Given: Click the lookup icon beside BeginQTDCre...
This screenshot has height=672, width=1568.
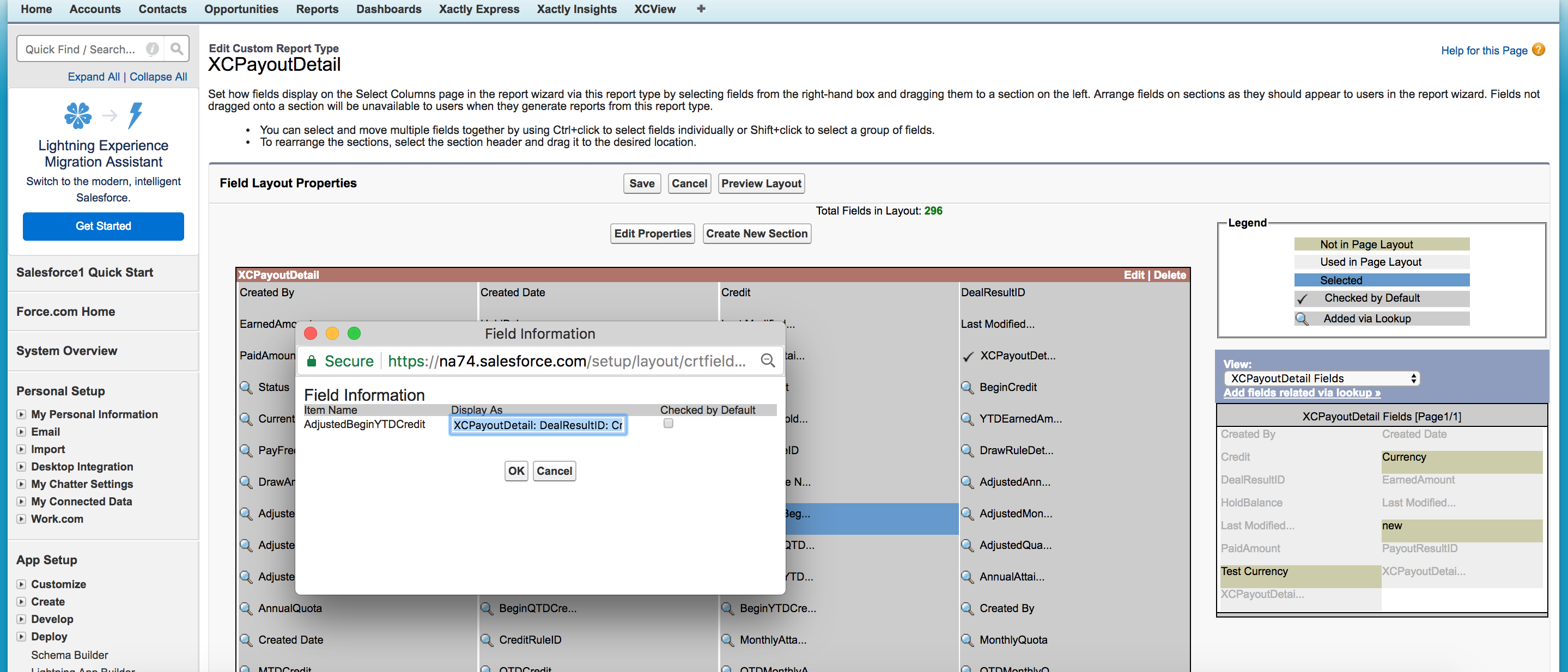Looking at the screenshot, I should coord(487,608).
